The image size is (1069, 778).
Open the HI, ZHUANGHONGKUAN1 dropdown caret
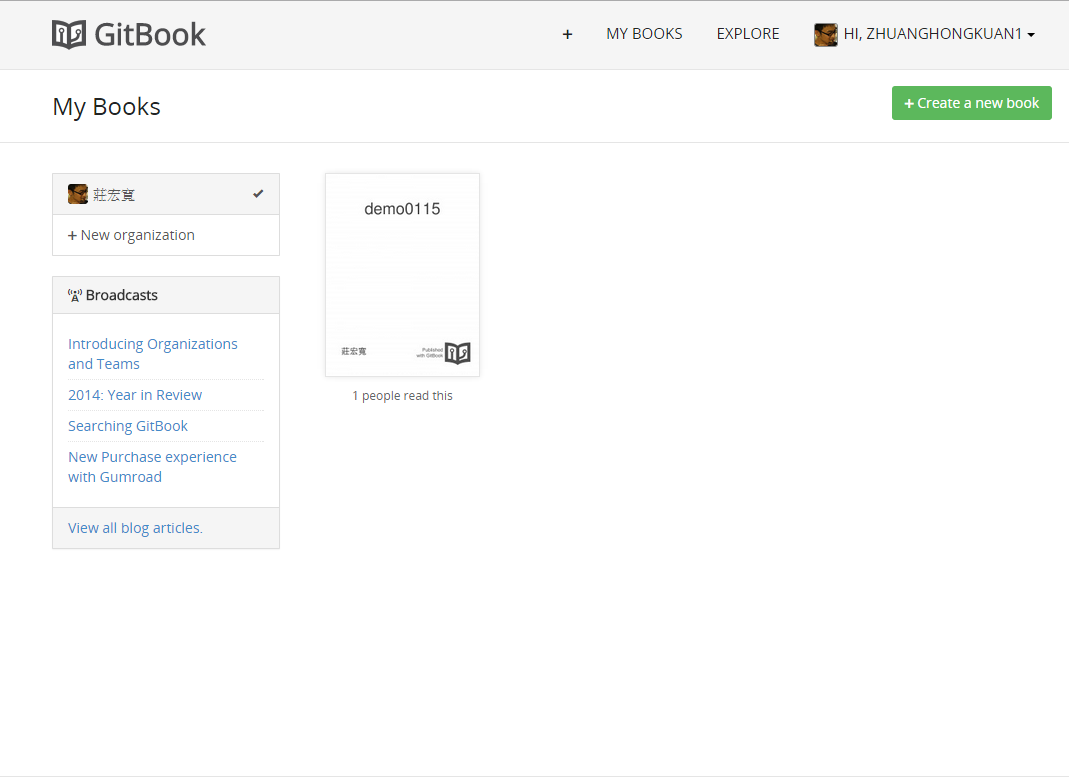(x=1031, y=35)
